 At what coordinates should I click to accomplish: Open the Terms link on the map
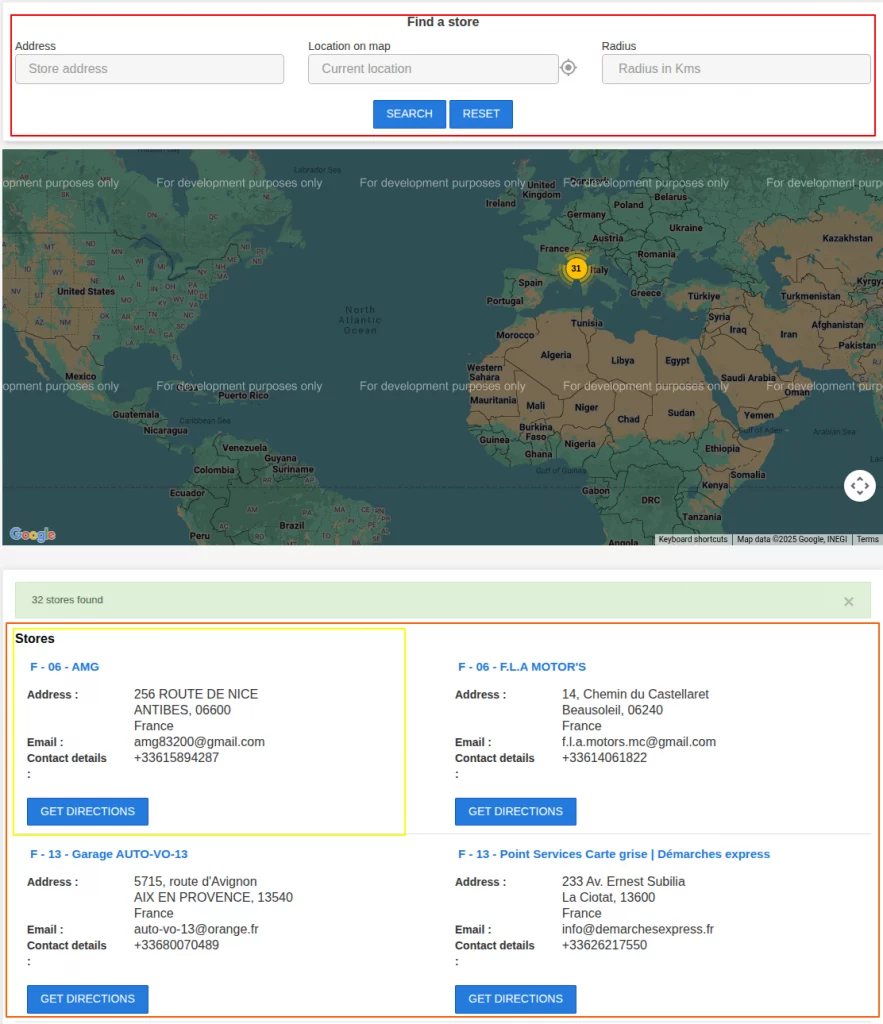click(x=867, y=539)
